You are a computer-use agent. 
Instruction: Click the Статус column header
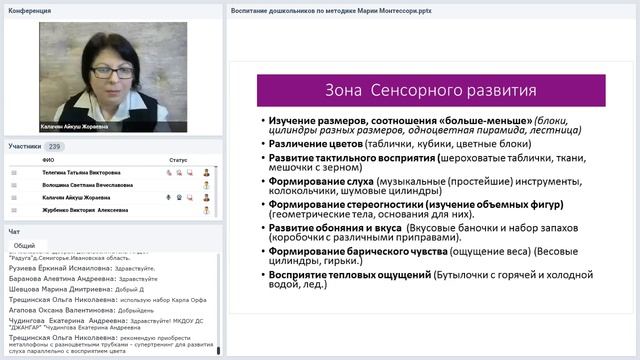coord(178,160)
